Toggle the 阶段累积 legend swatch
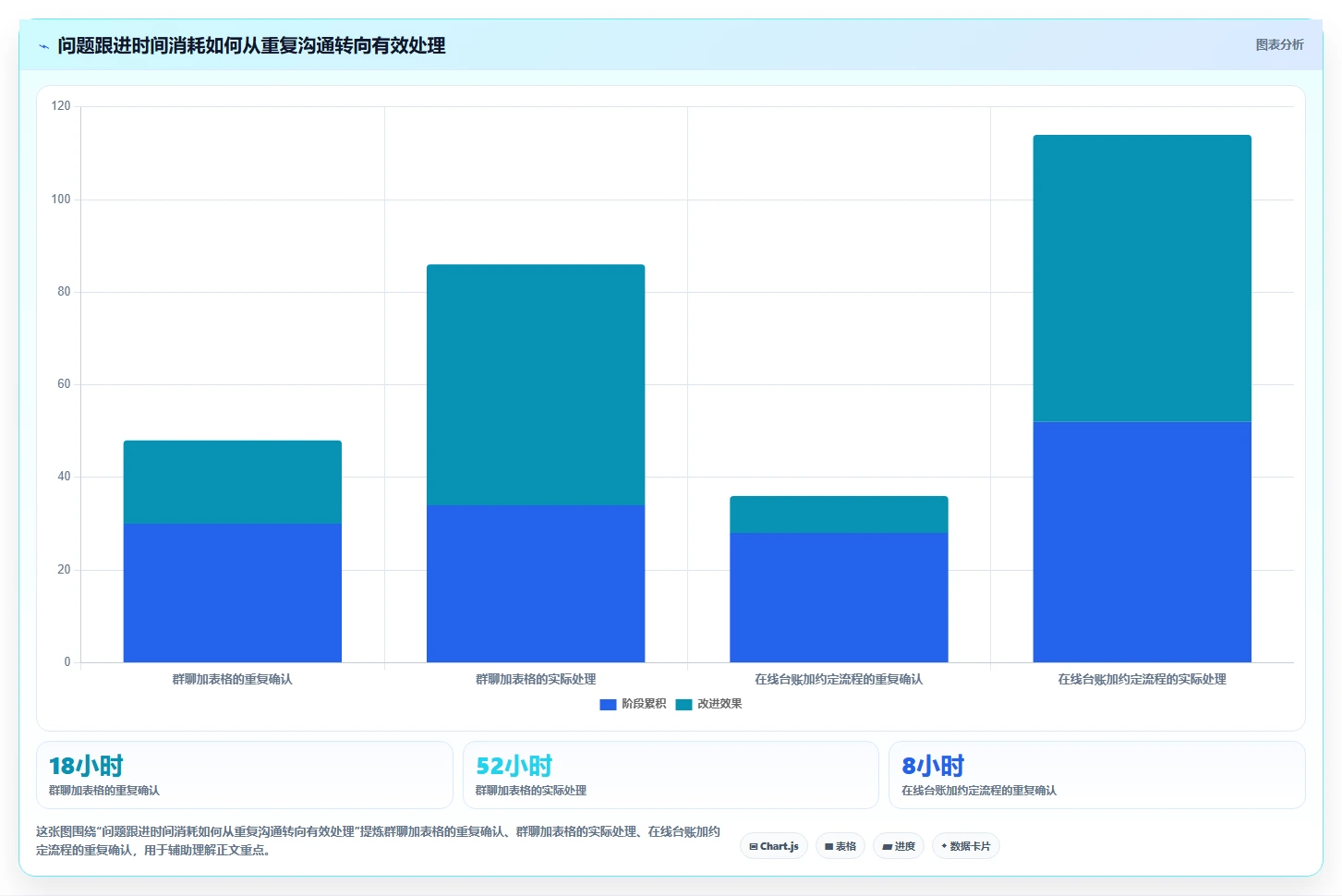The height and width of the screenshot is (896, 1342). click(608, 704)
